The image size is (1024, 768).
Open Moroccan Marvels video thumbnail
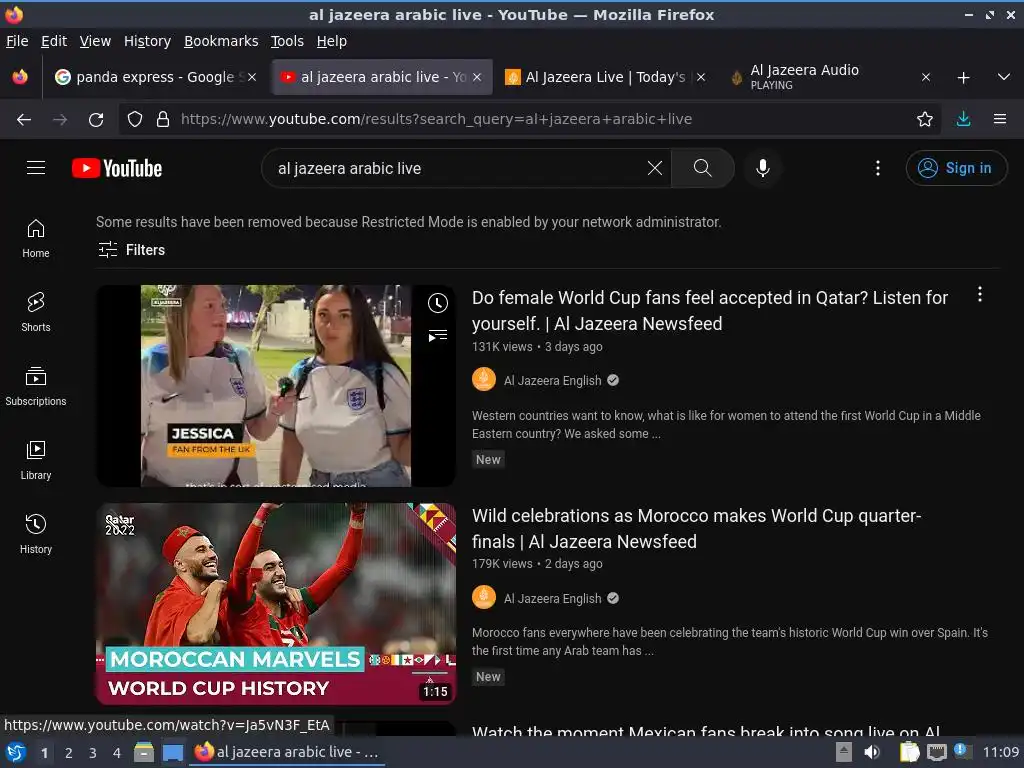tap(276, 603)
